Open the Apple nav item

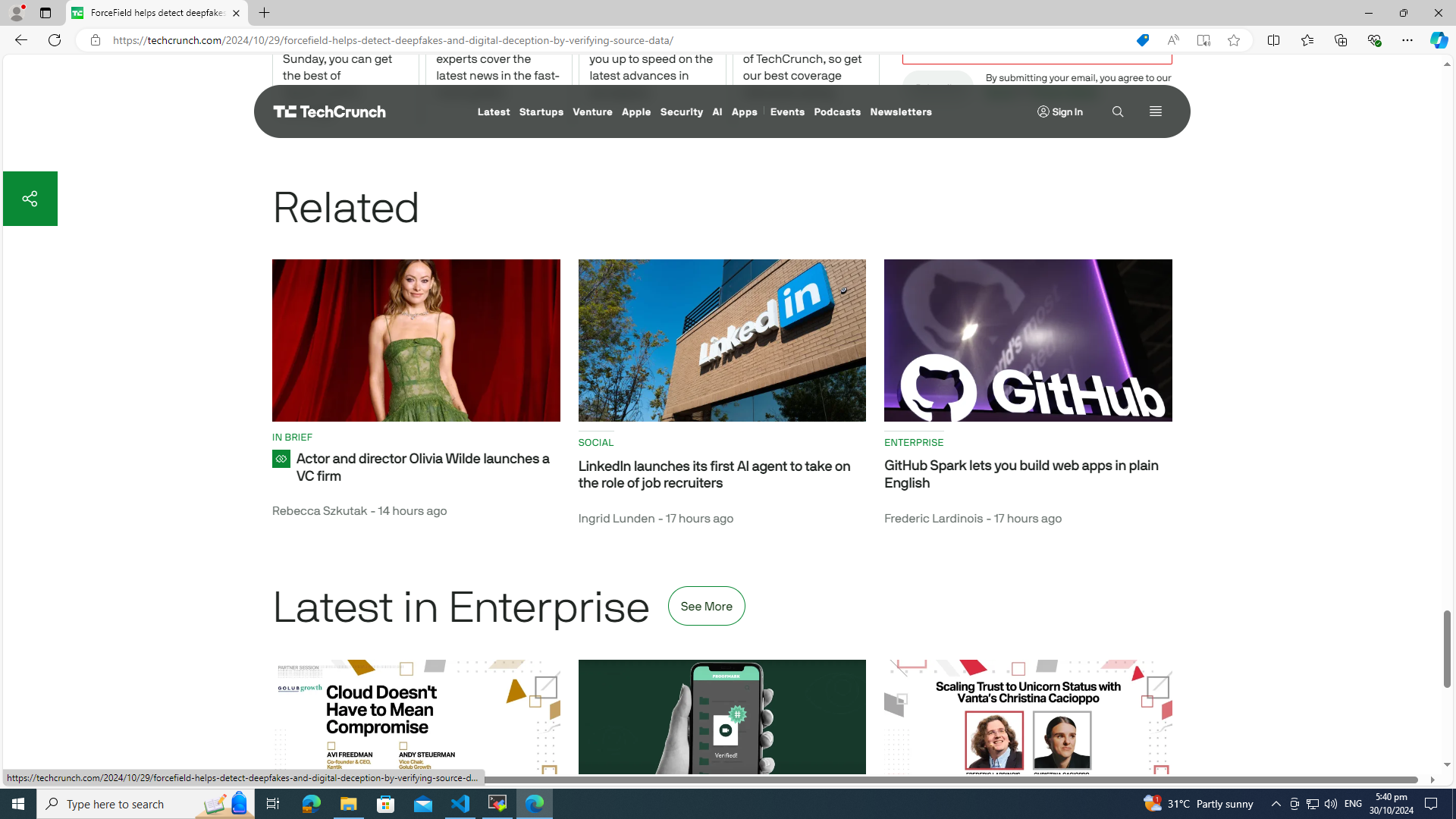pos(636,111)
